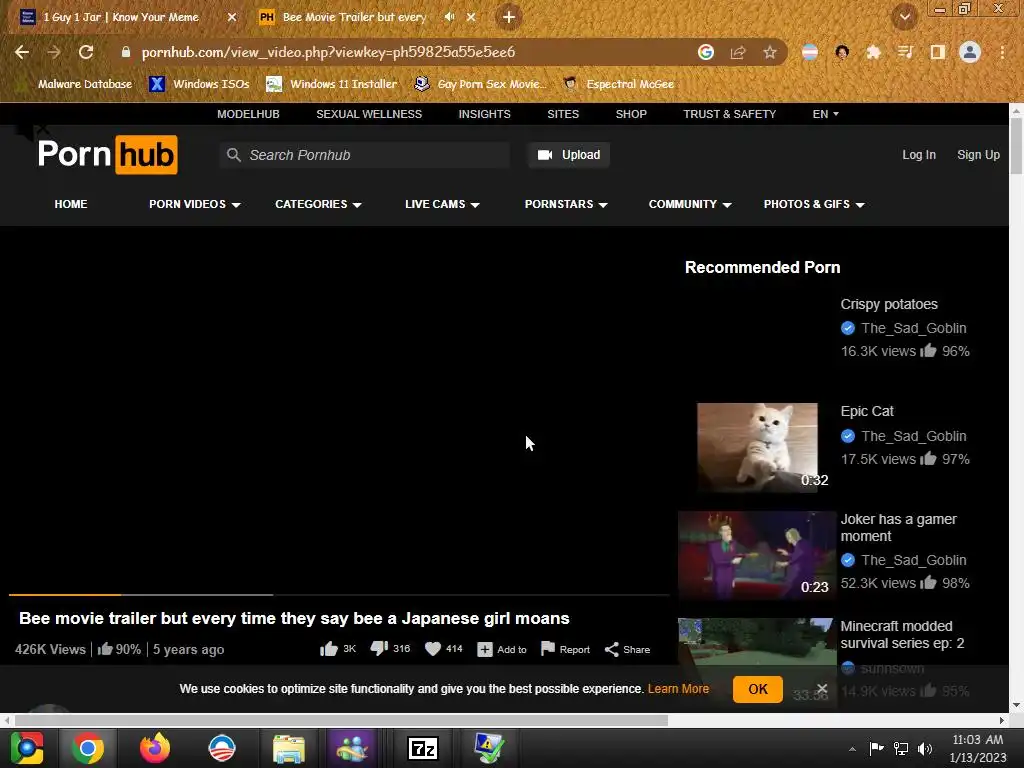Click the share page icon in address bar
The image size is (1024, 768).
point(738,52)
